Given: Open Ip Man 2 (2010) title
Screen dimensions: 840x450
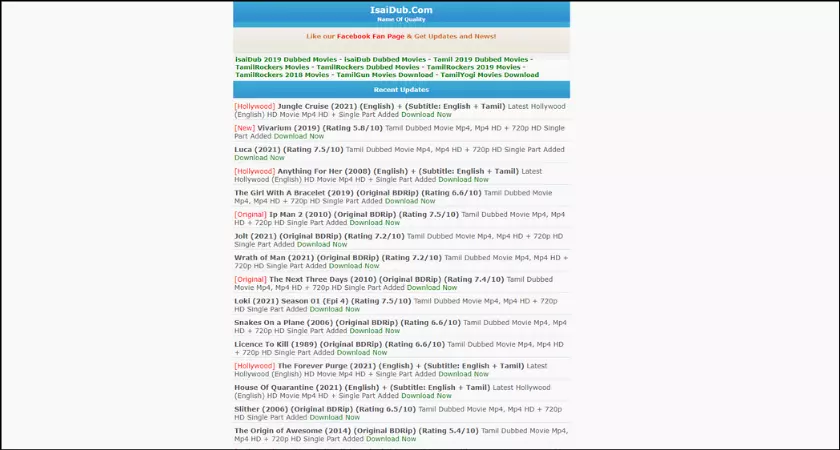Looking at the screenshot, I should click(364, 215).
